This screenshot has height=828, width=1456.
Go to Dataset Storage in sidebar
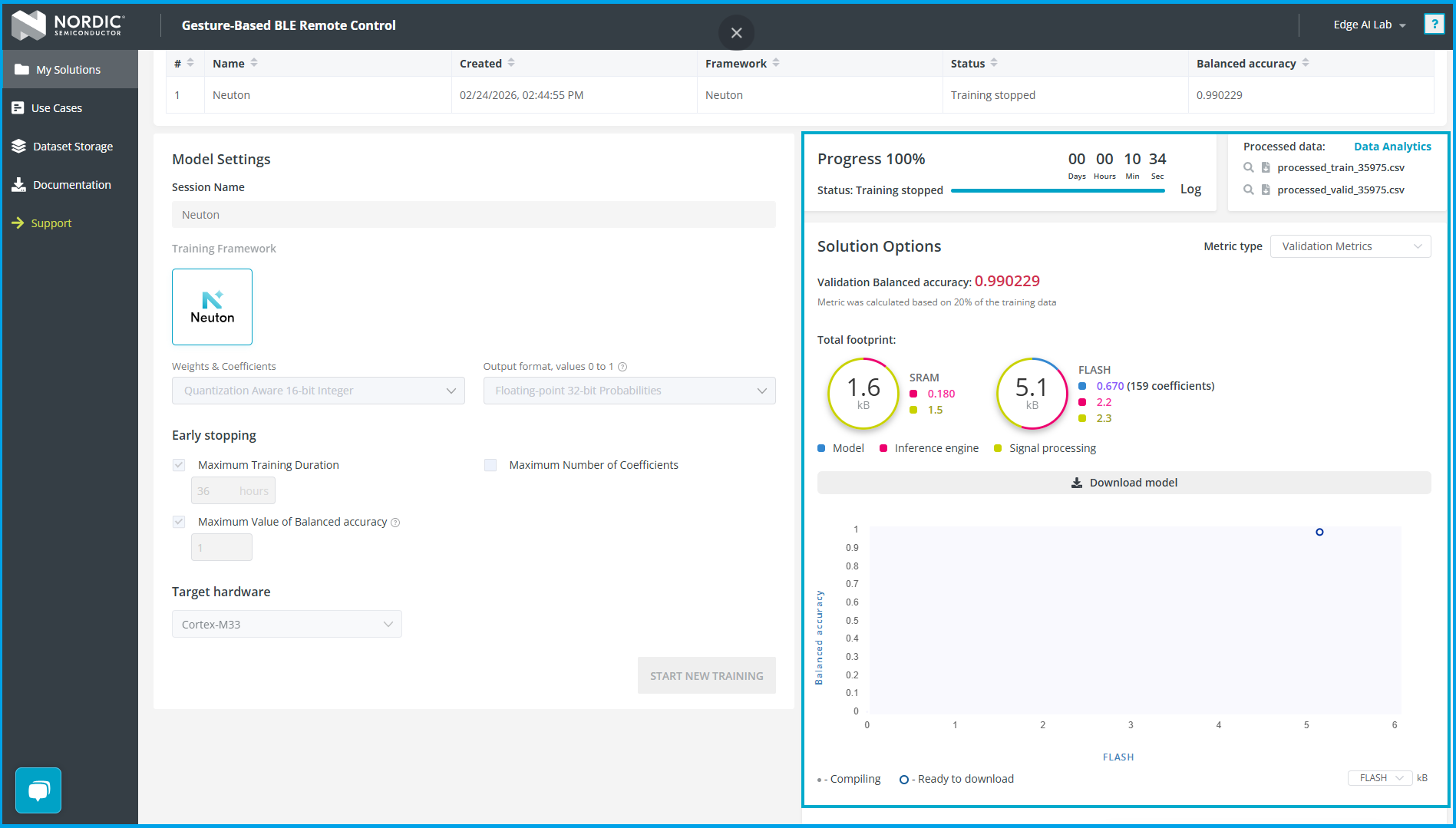pyautogui.click(x=72, y=146)
